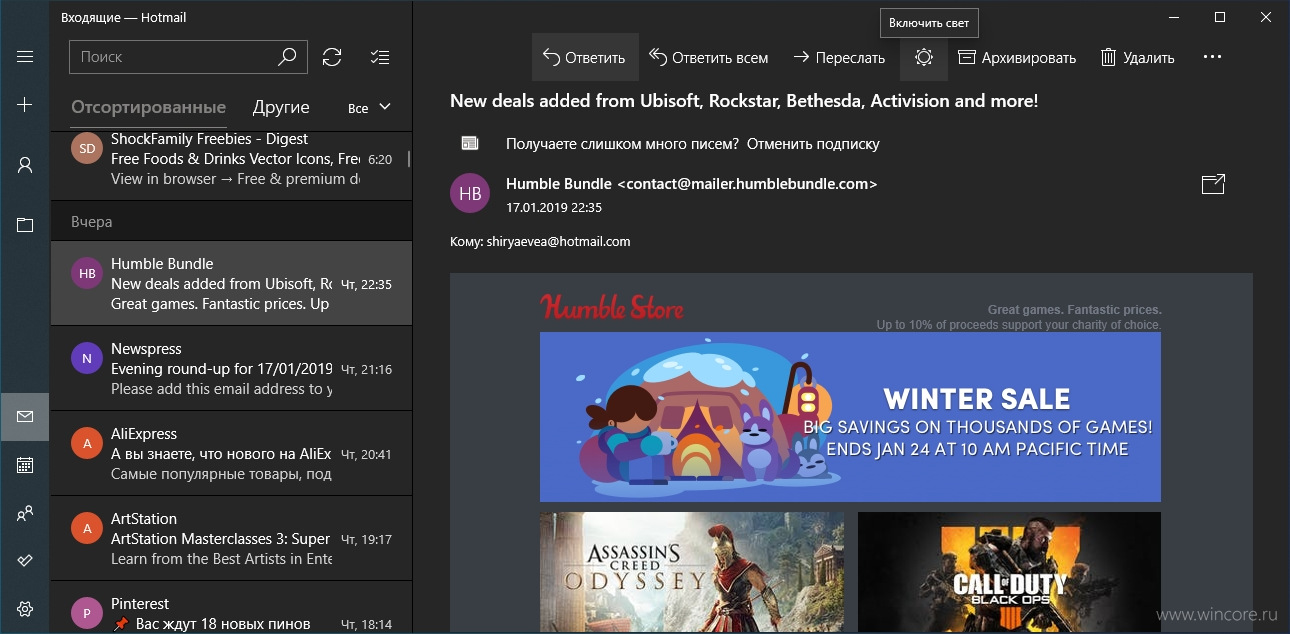Toggle light mode sun icon

[924, 57]
